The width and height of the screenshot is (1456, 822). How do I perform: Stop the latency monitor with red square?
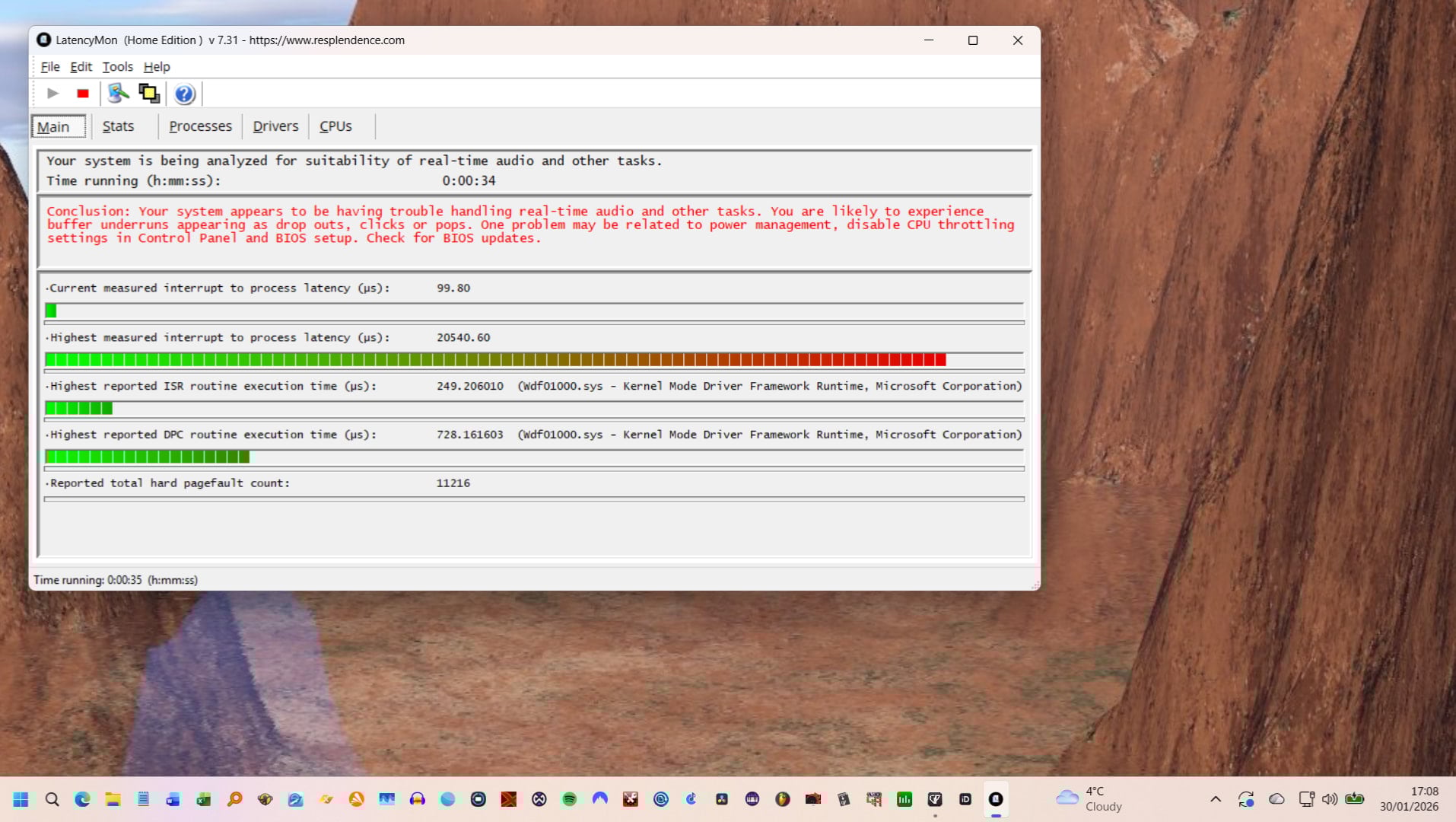pos(83,94)
